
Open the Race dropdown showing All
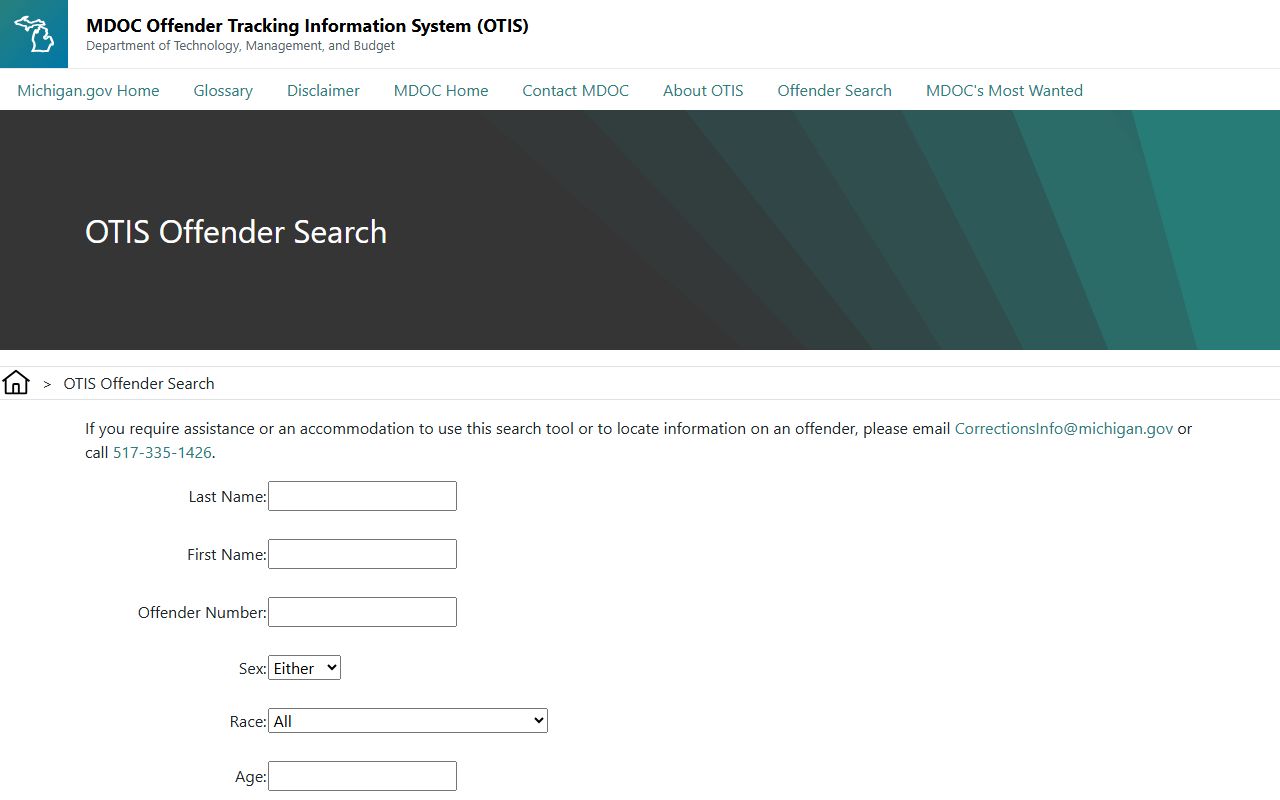pyautogui.click(x=408, y=721)
